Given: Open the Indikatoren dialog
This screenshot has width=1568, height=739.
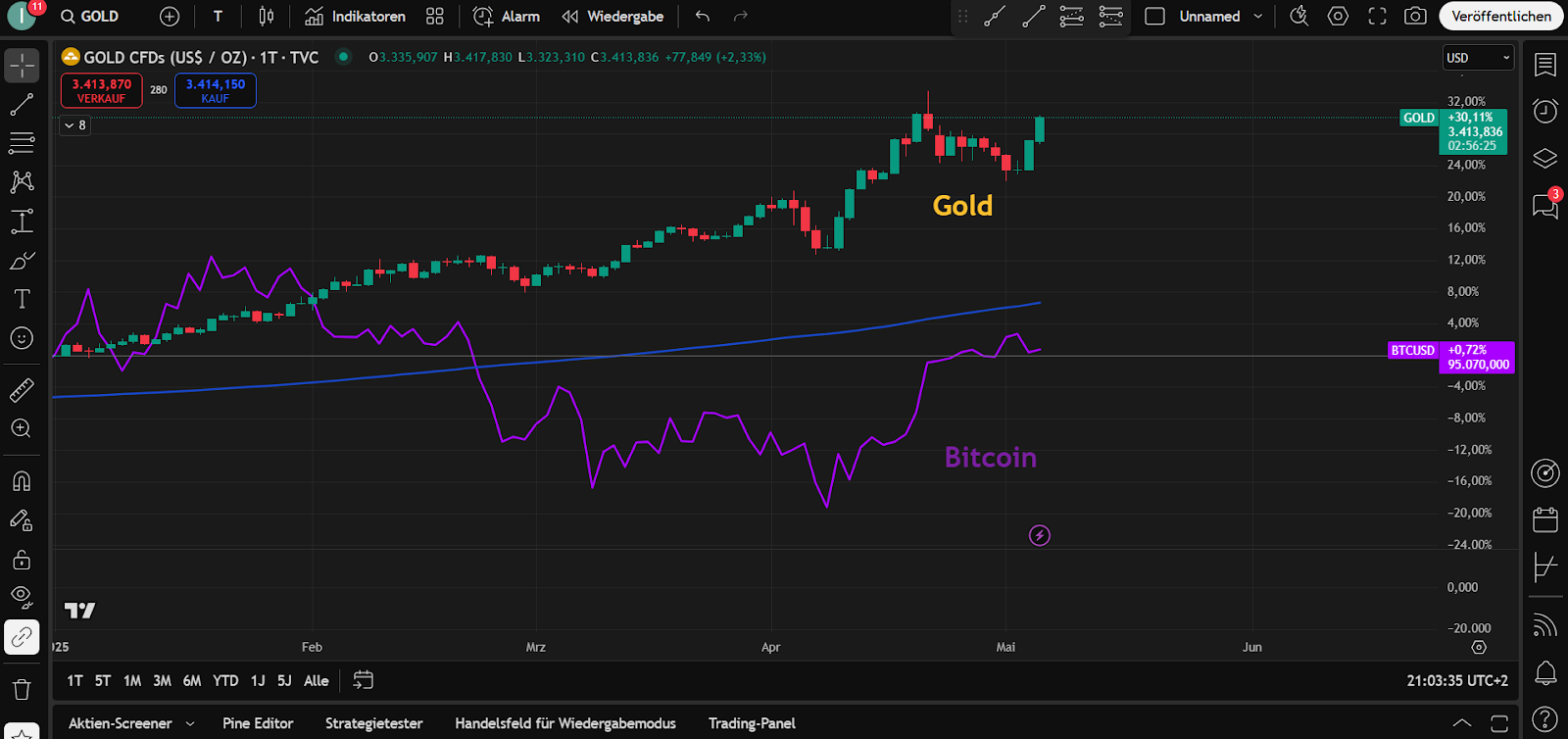Looking at the screenshot, I should coord(356,17).
